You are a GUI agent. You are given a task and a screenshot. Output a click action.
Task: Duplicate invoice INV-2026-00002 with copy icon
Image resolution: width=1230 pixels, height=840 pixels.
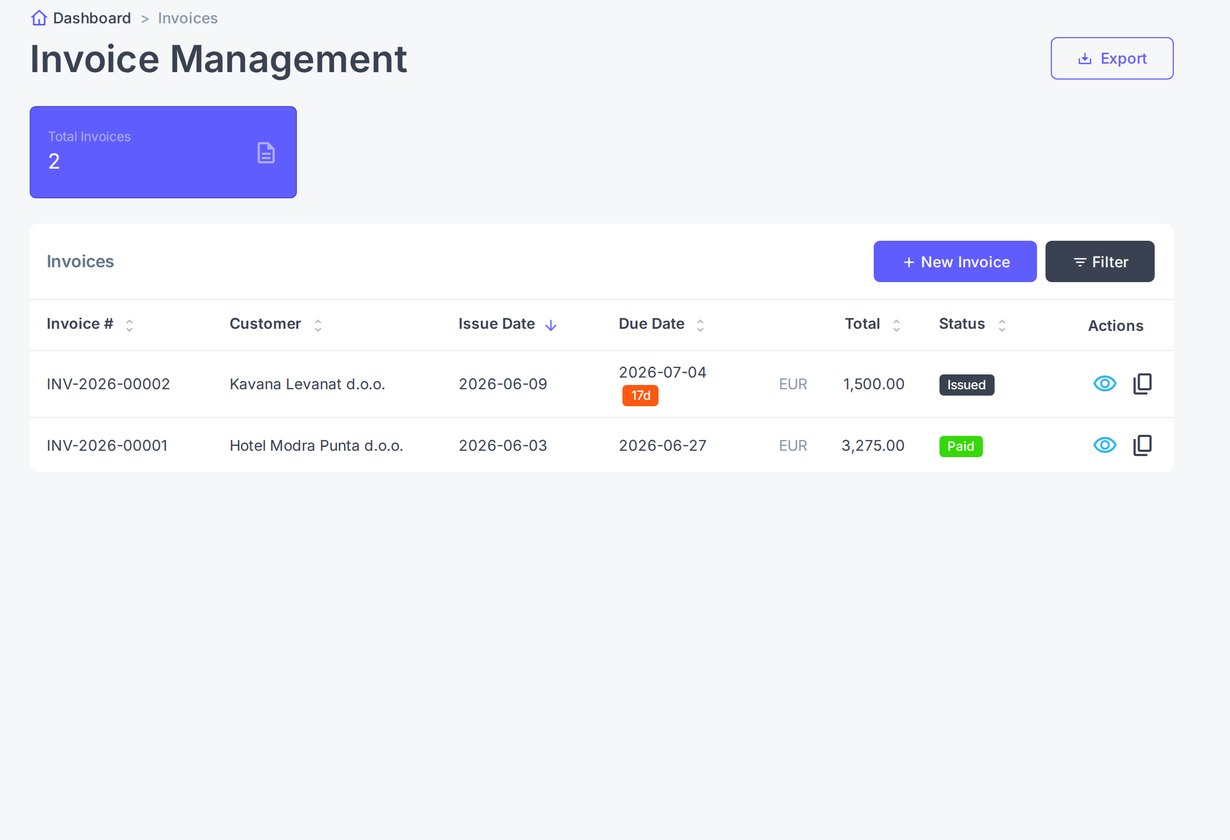[1142, 384]
